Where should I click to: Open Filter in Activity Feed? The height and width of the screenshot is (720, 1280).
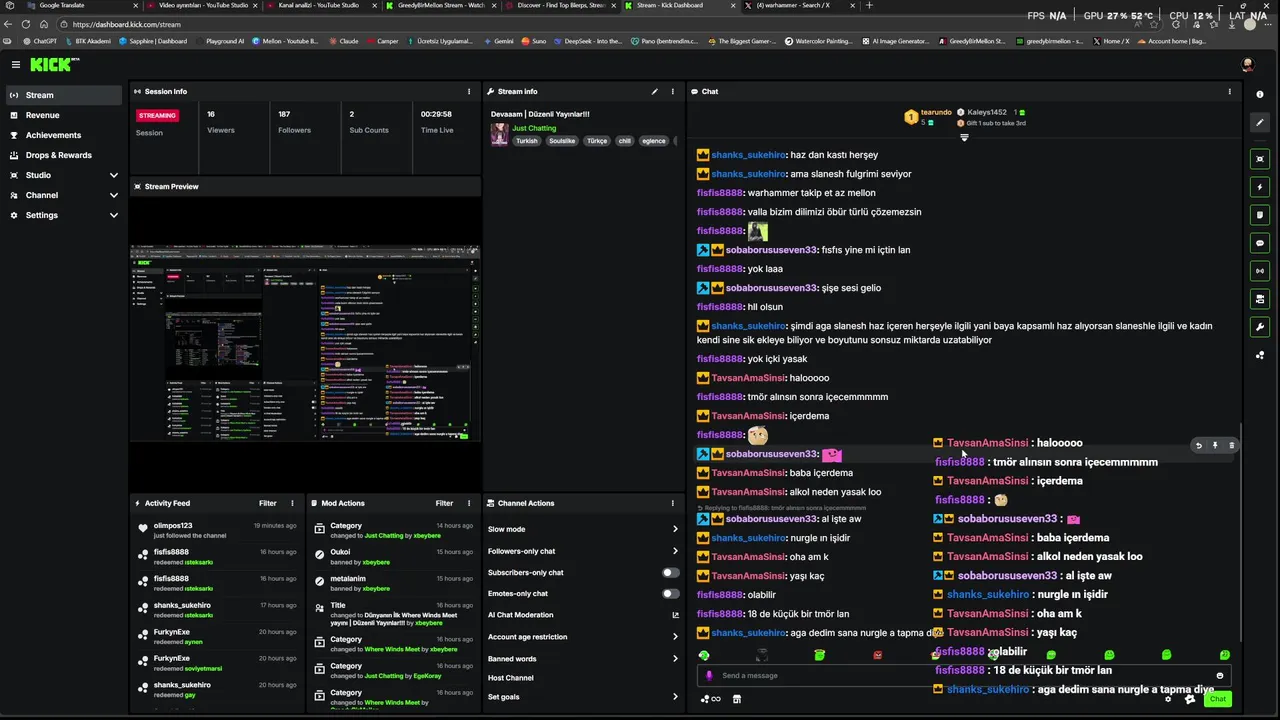click(x=268, y=503)
